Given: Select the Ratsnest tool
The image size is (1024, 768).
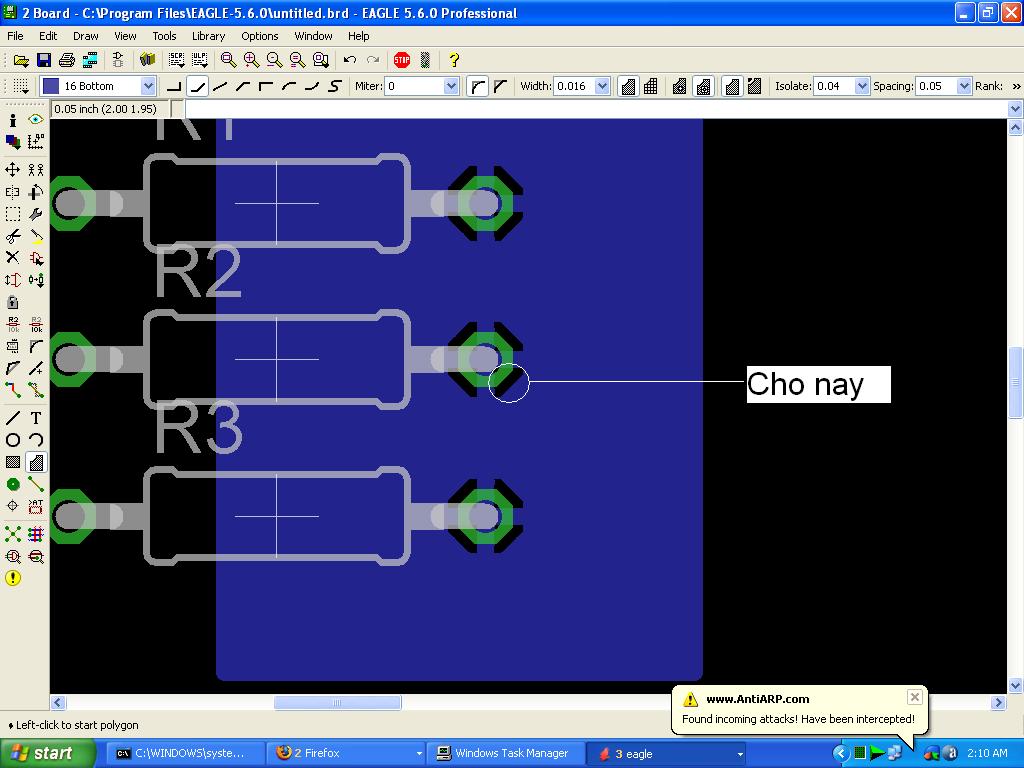Looking at the screenshot, I should pyautogui.click(x=12, y=534).
